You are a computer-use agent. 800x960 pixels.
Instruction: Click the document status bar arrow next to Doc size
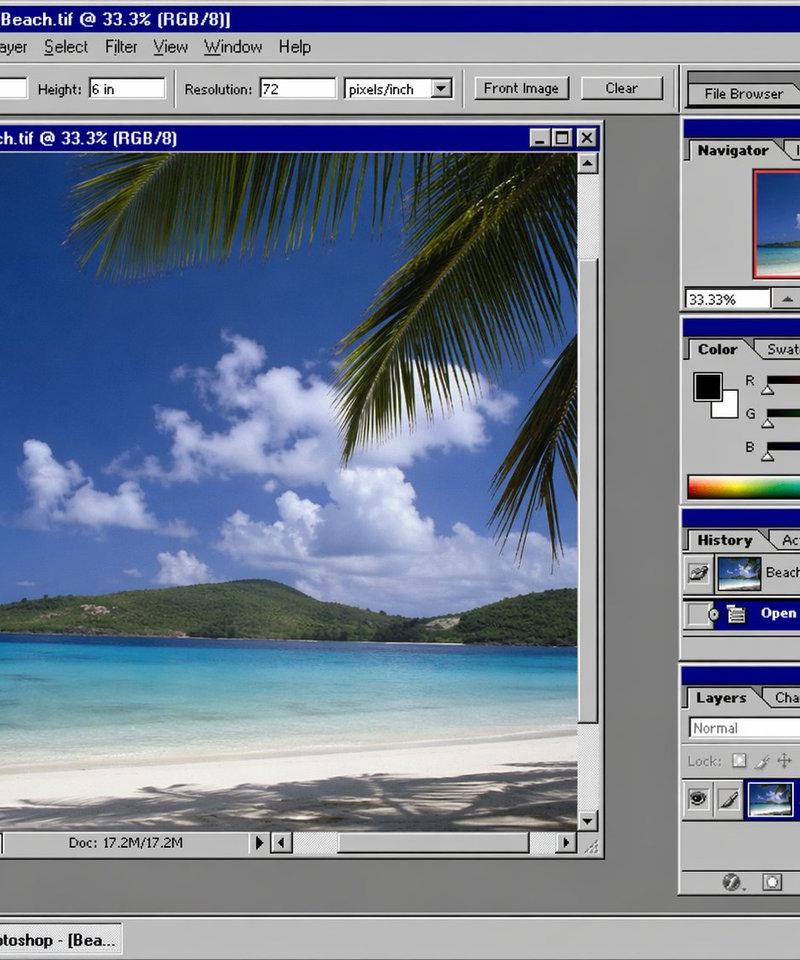(259, 843)
